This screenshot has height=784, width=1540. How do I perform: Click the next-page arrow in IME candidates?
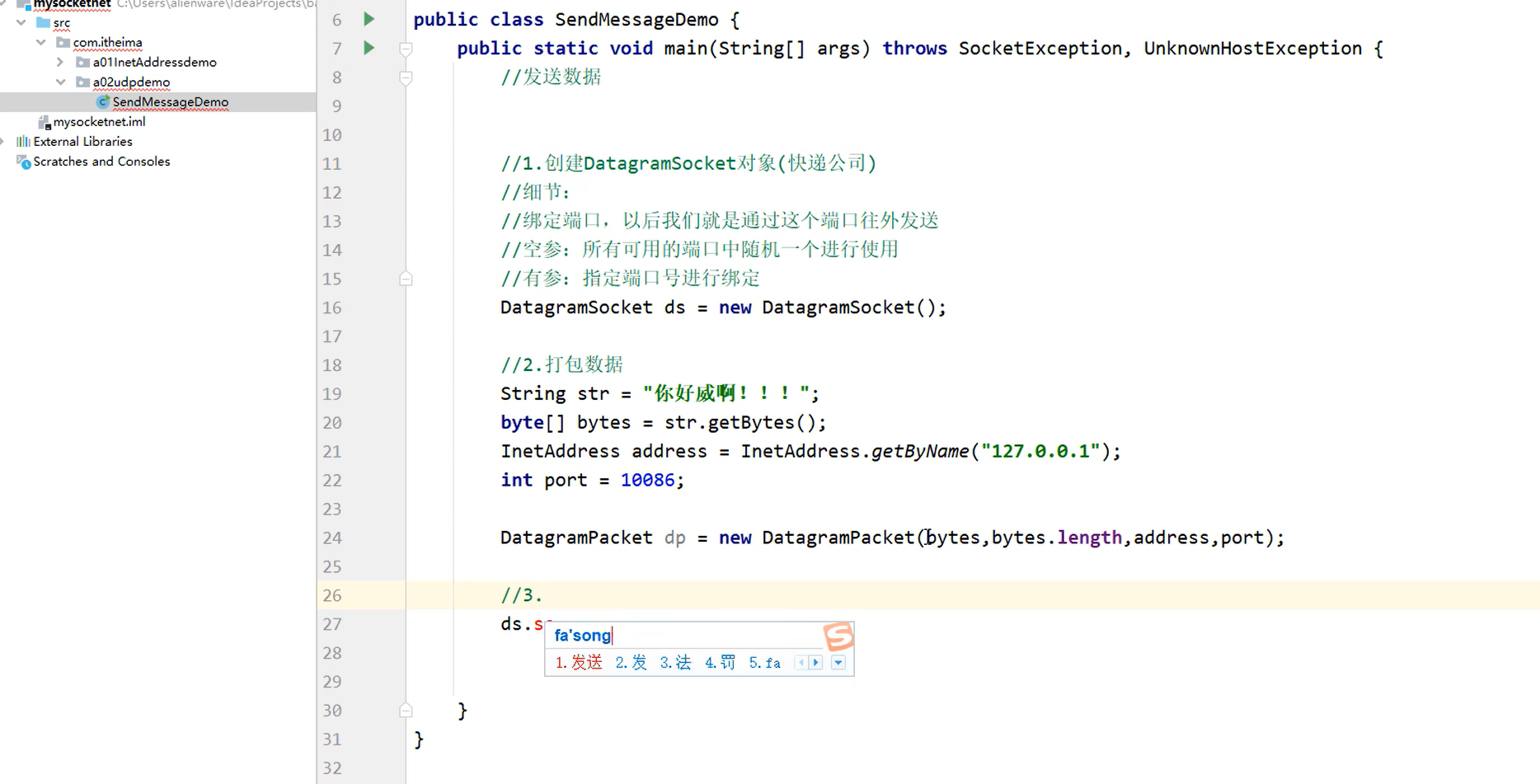coord(815,662)
